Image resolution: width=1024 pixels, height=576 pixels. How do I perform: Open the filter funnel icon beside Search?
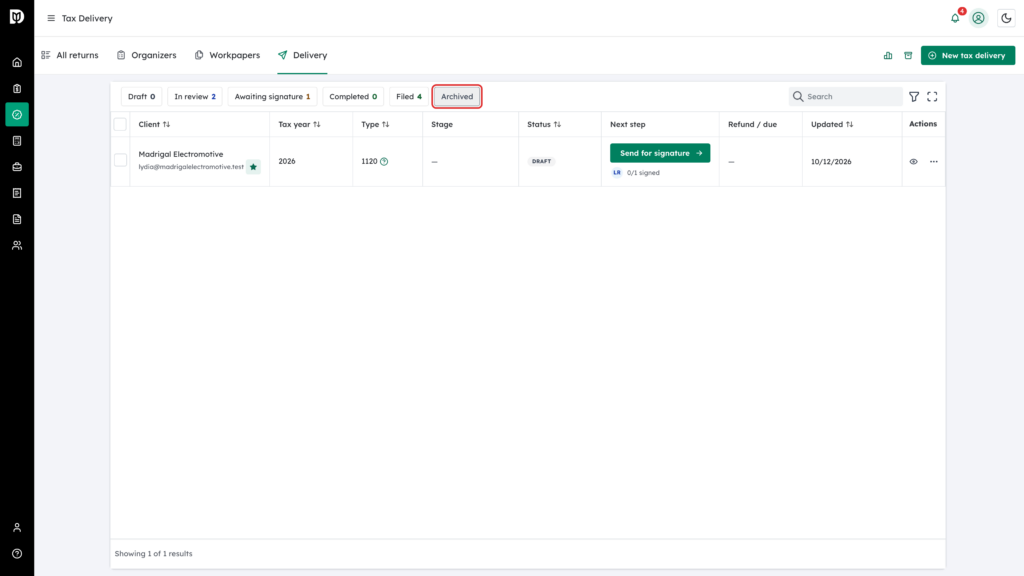coord(914,97)
